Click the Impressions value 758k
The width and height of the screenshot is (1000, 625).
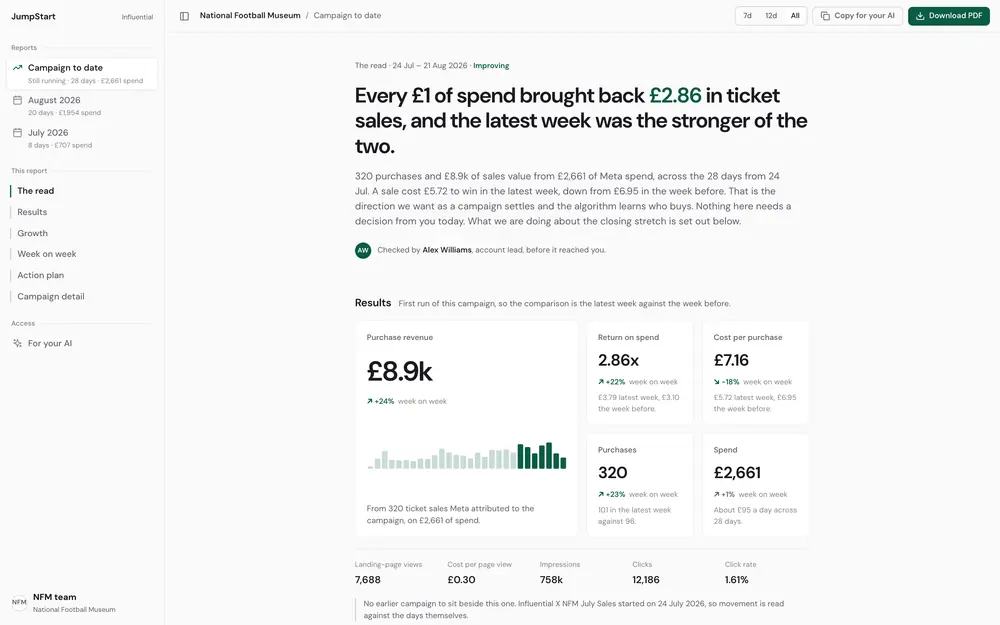[551, 580]
